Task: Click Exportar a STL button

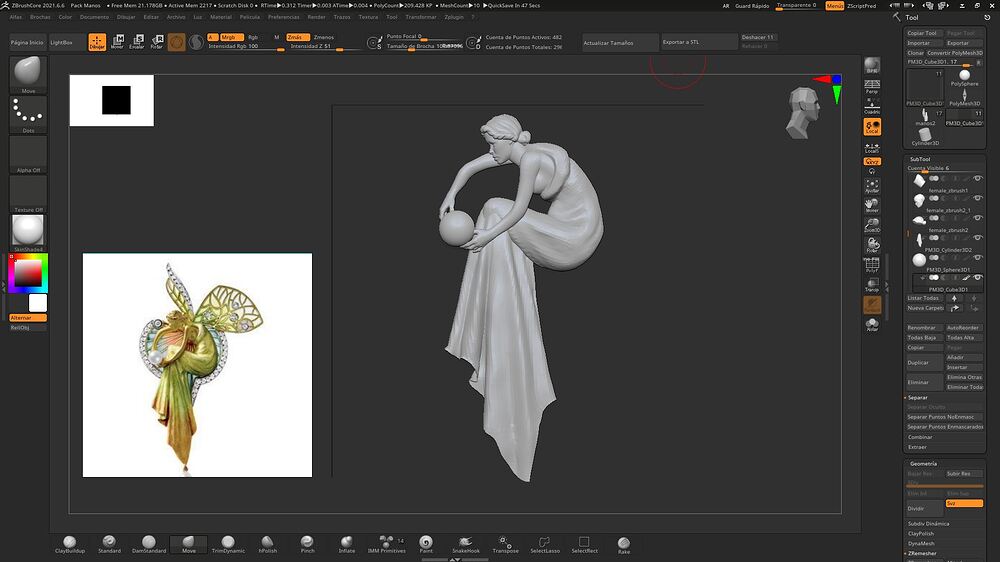Action: tap(699, 42)
